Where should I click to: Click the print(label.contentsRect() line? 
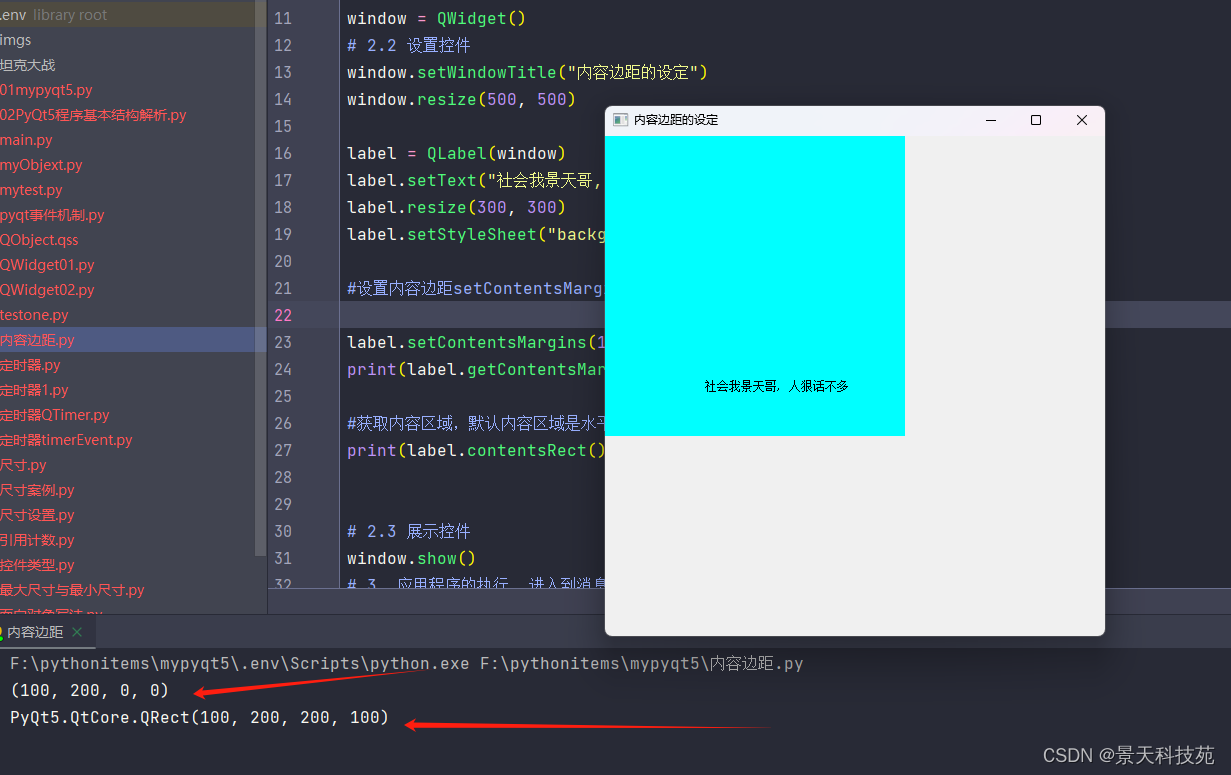tap(476, 450)
